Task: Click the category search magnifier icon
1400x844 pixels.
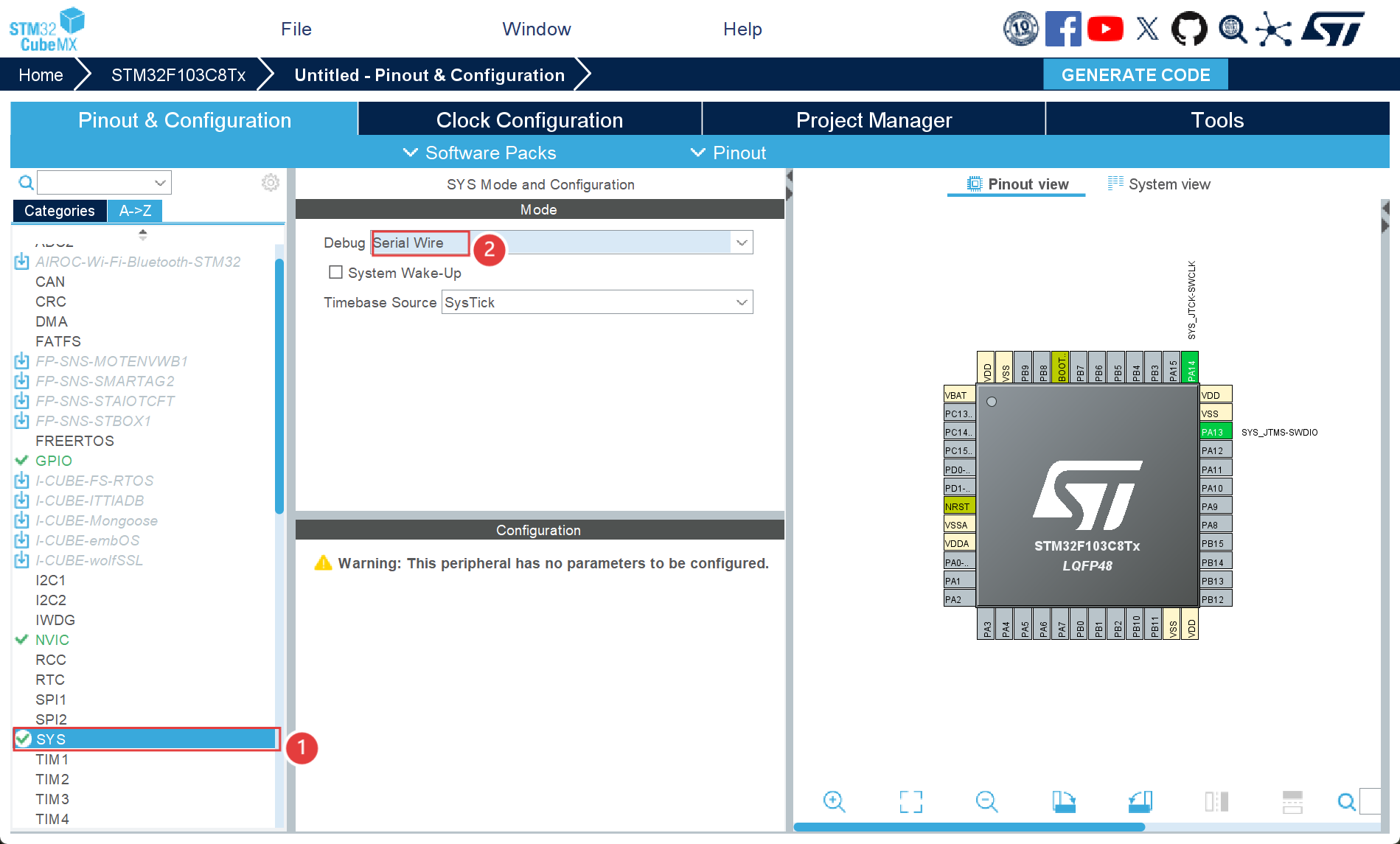Action: click(26, 182)
